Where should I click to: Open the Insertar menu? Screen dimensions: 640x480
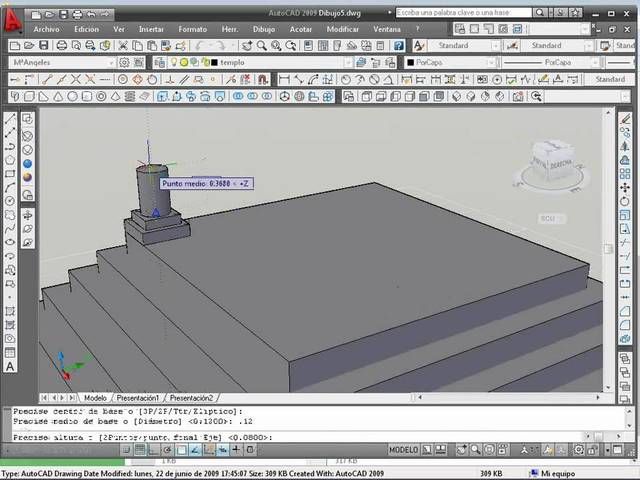point(151,29)
